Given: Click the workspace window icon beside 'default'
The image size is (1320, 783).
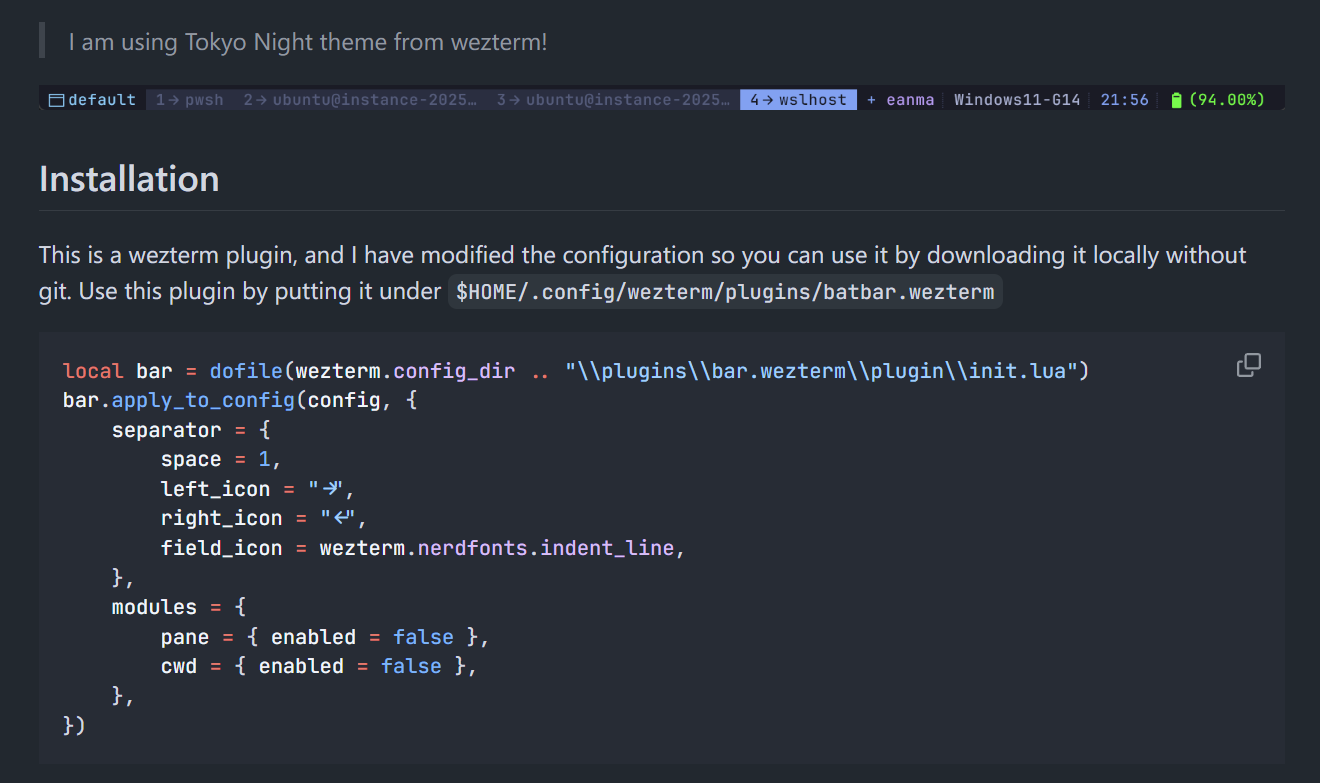Looking at the screenshot, I should tap(56, 100).
